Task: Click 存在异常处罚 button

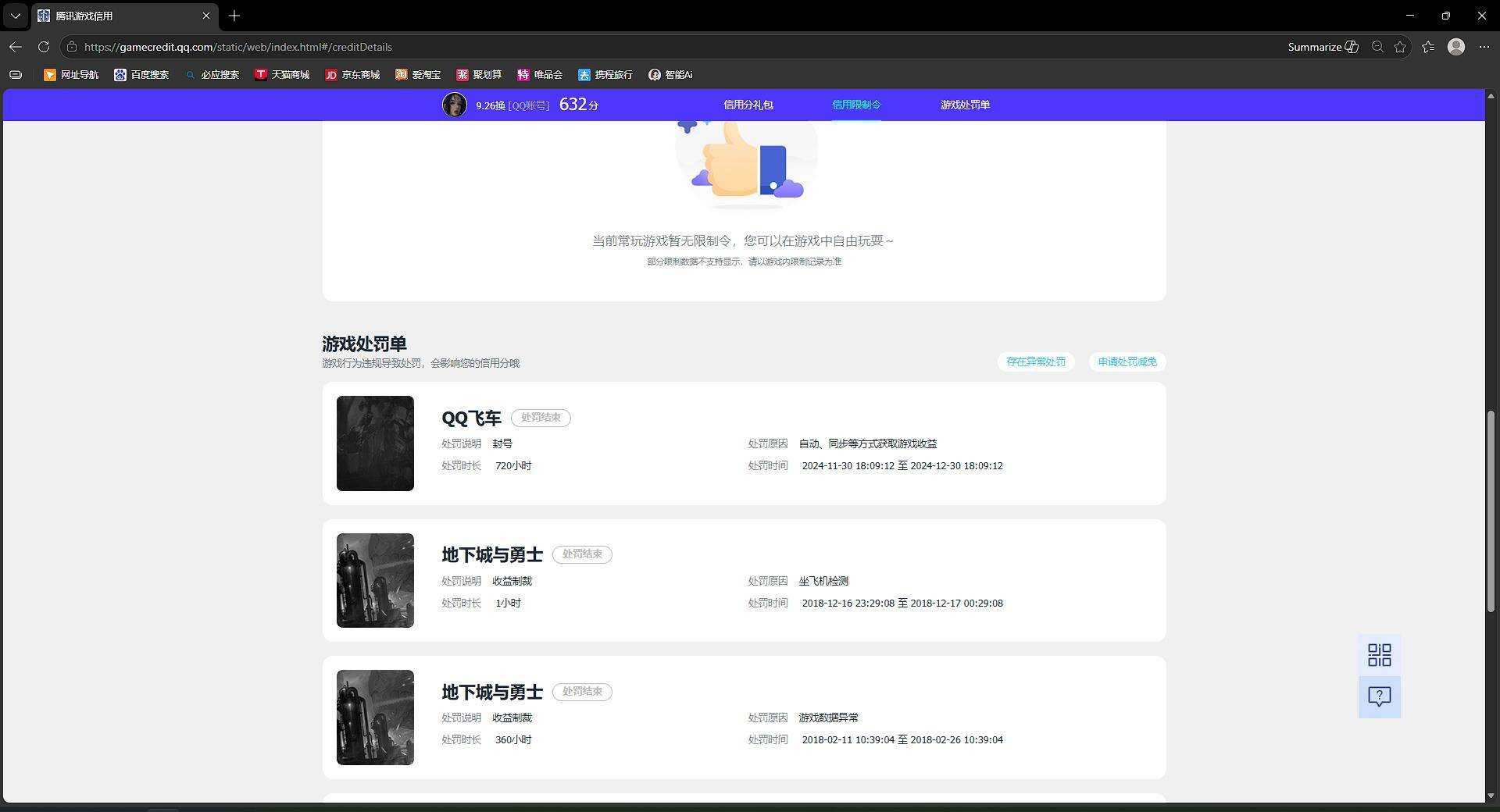Action: point(1036,361)
